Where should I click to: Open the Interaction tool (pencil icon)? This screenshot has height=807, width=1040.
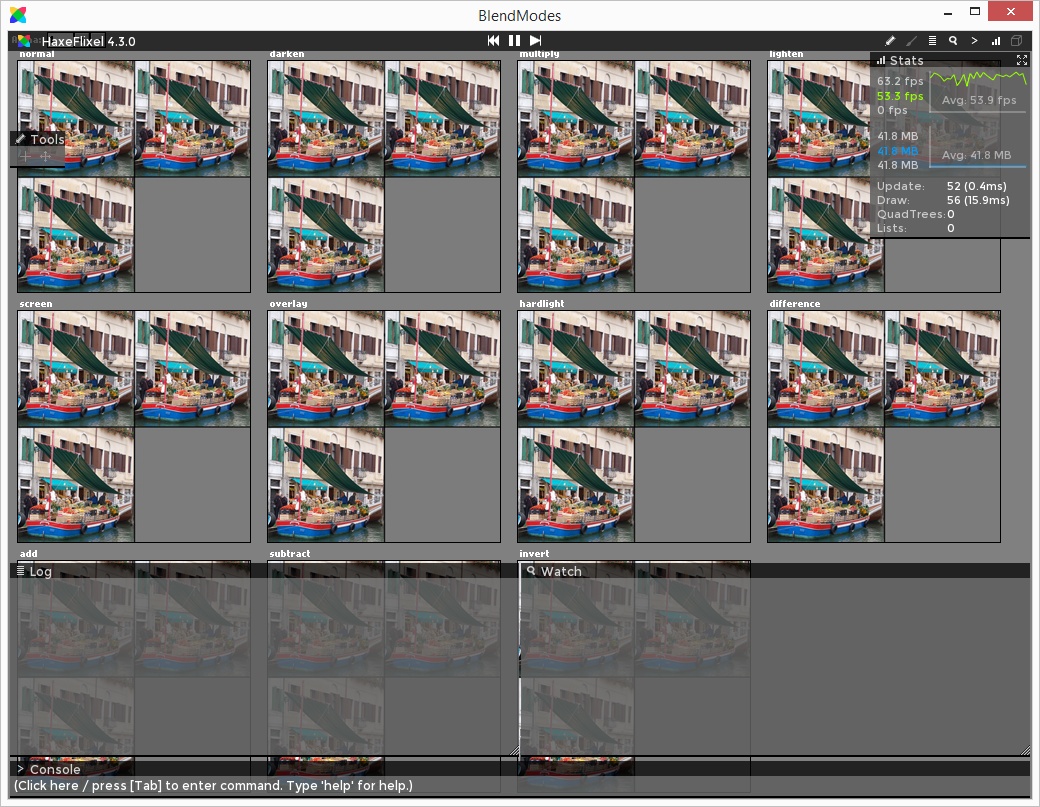tap(890, 41)
